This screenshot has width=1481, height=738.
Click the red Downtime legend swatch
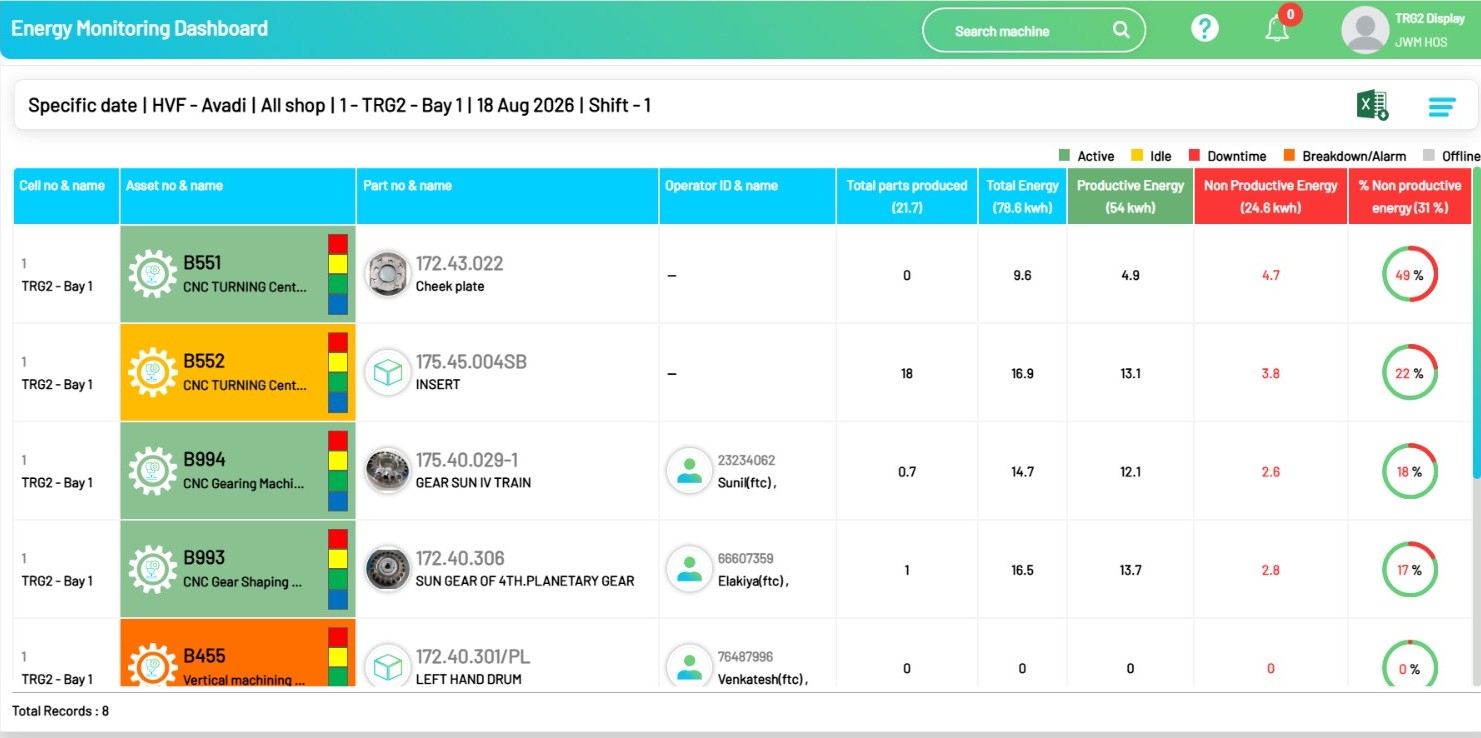[1194, 156]
